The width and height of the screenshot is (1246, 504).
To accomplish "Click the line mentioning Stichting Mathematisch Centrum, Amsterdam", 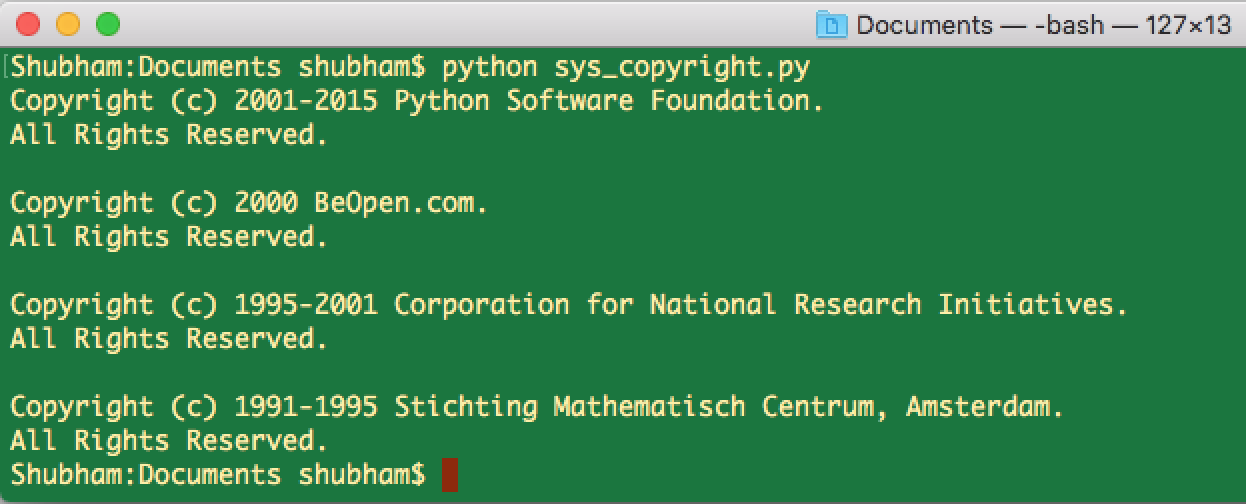I will [x=537, y=407].
